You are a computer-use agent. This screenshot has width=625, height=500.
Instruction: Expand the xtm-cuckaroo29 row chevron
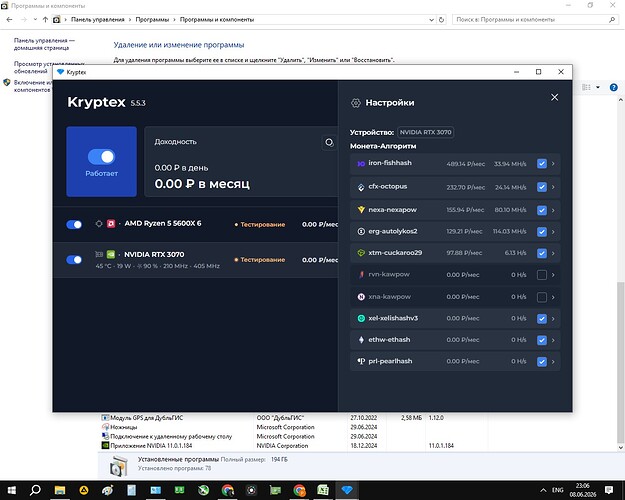[x=553, y=253]
